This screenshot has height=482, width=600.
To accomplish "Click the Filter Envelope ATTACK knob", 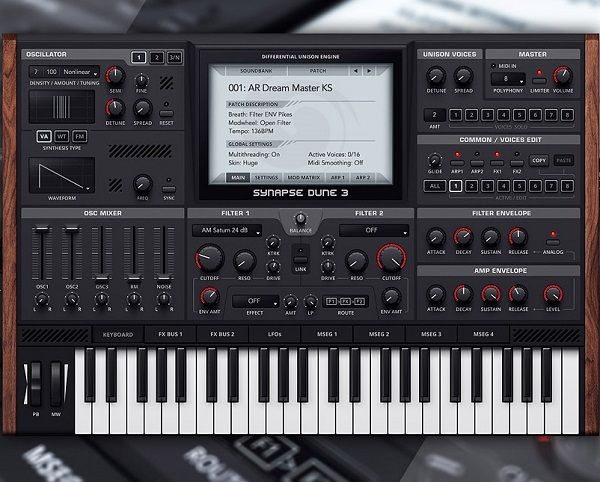I will coord(436,237).
